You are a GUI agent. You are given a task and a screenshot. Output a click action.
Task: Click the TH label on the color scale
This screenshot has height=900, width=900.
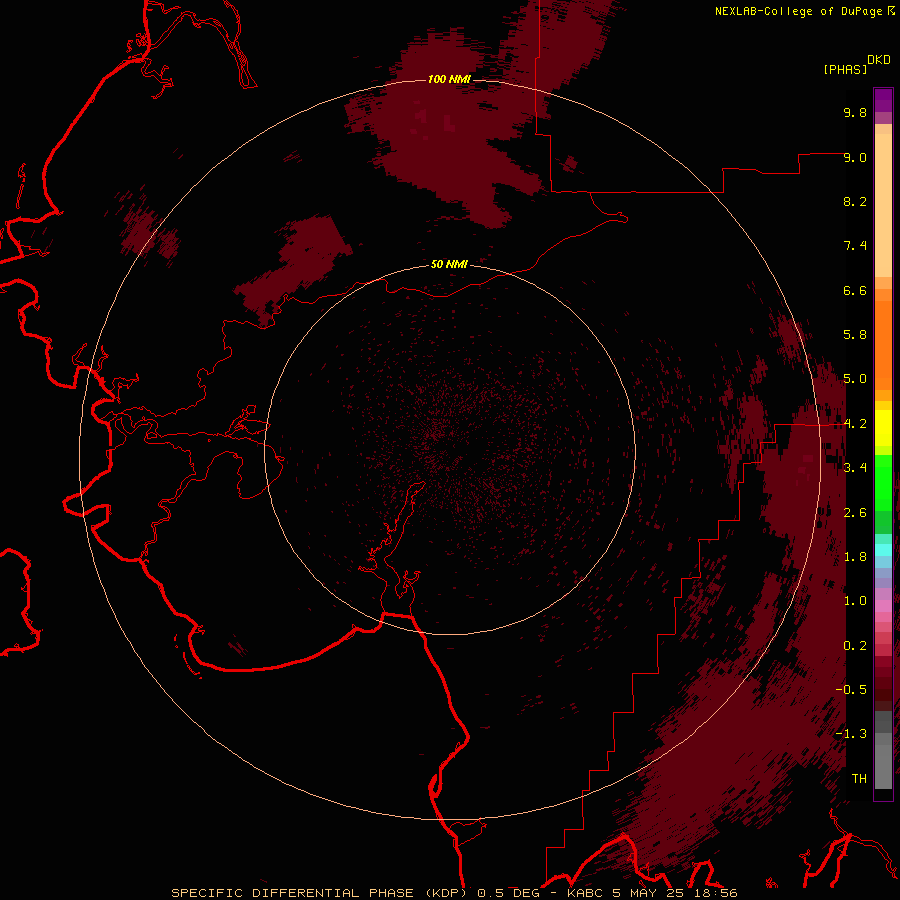(859, 779)
